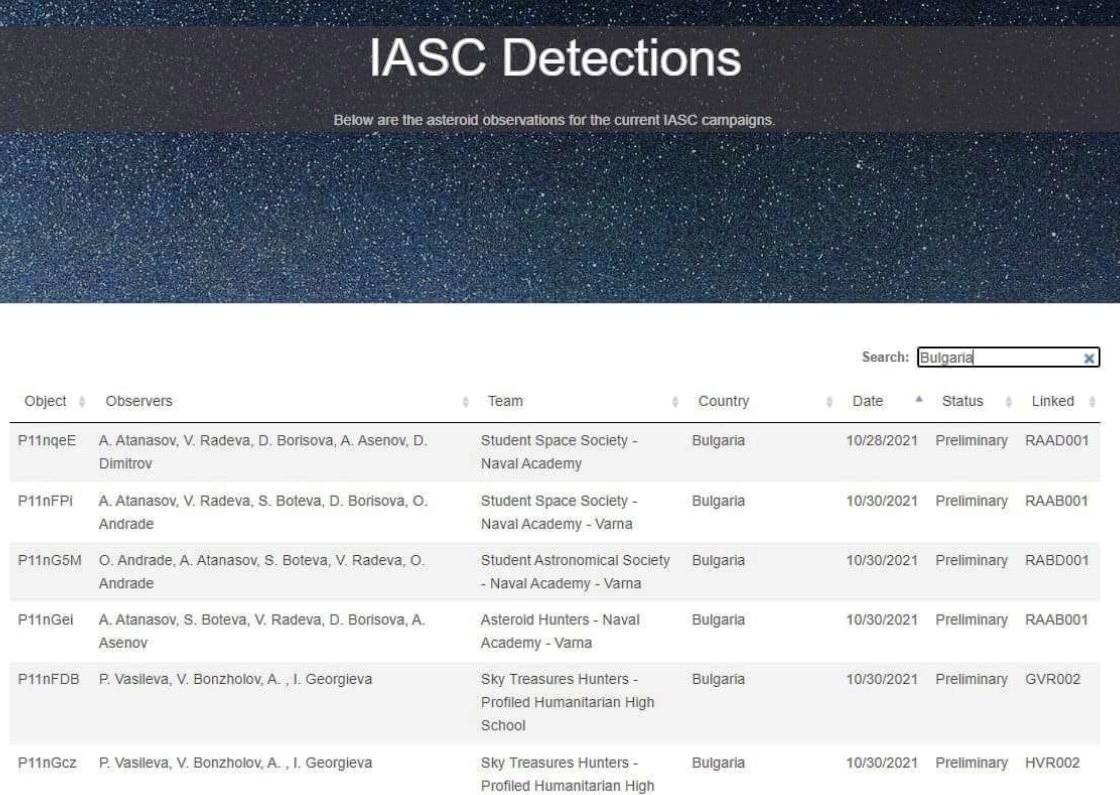
Task: Click the Student Space Society - Naval Academy team cell
Action: tap(559, 452)
